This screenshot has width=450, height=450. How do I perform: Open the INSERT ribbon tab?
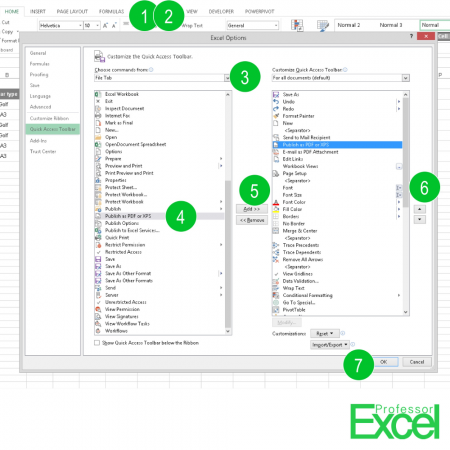(38, 11)
